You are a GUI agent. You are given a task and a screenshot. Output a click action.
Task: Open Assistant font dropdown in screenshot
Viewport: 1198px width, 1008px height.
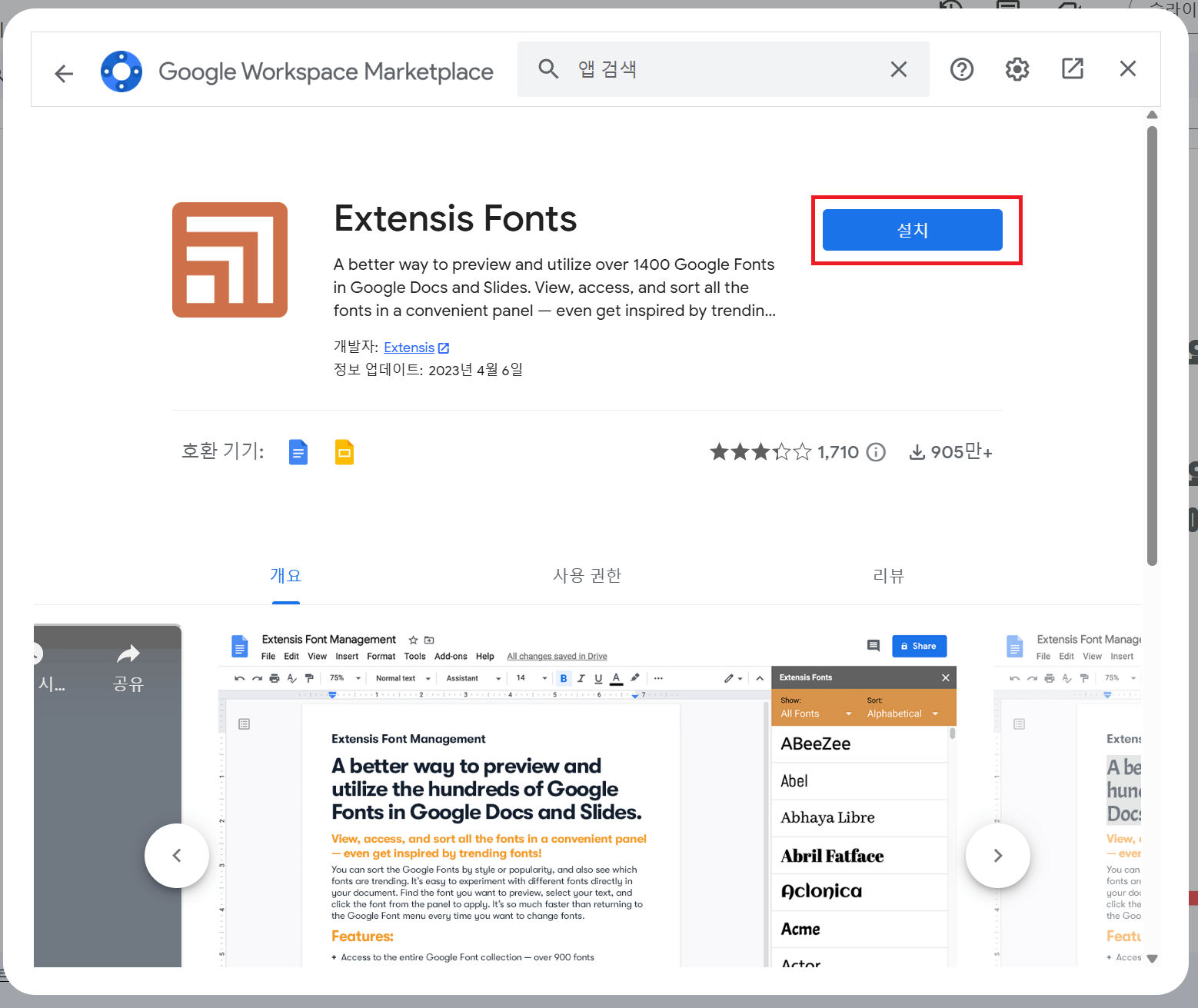pos(474,678)
